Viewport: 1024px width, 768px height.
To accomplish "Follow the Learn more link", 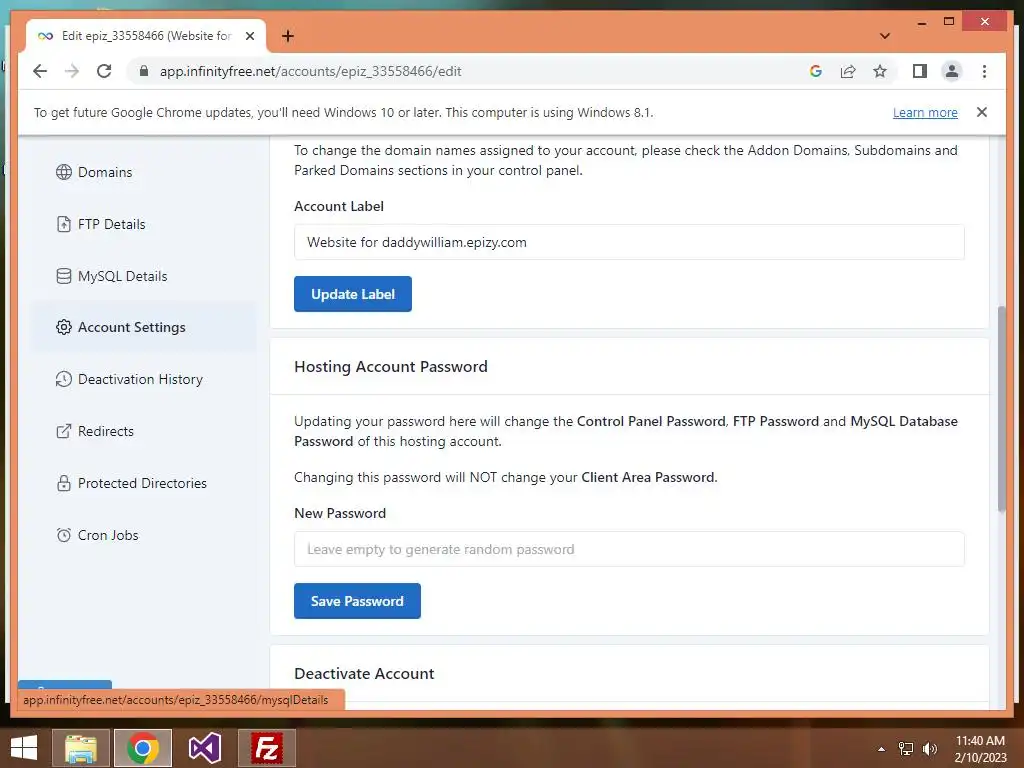I will click(x=925, y=112).
